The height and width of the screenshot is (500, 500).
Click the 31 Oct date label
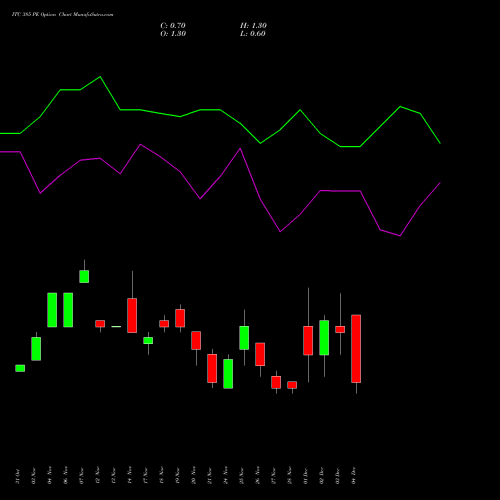tap(18, 476)
